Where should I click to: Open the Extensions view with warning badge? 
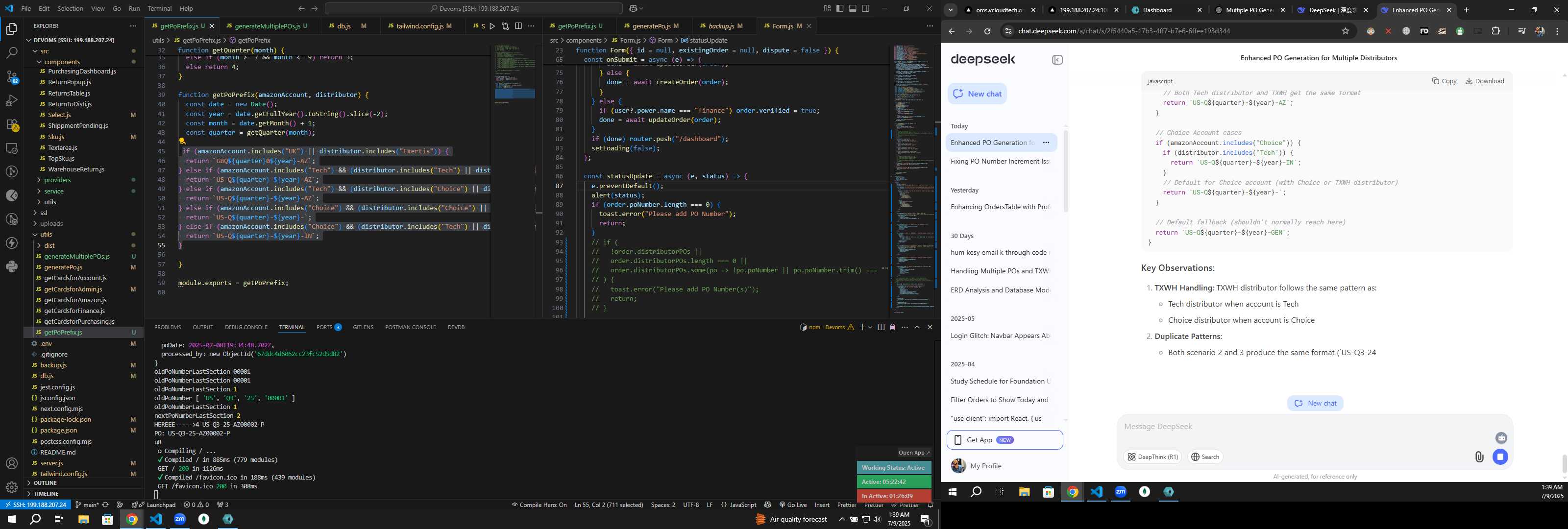12,124
